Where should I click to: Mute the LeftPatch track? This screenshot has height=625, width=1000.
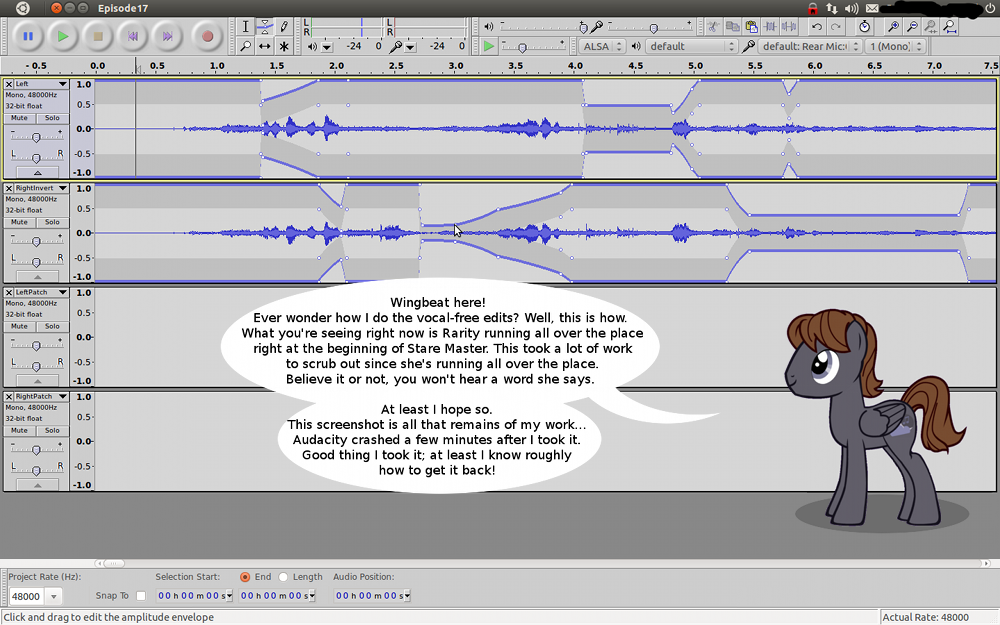click(x=19, y=326)
